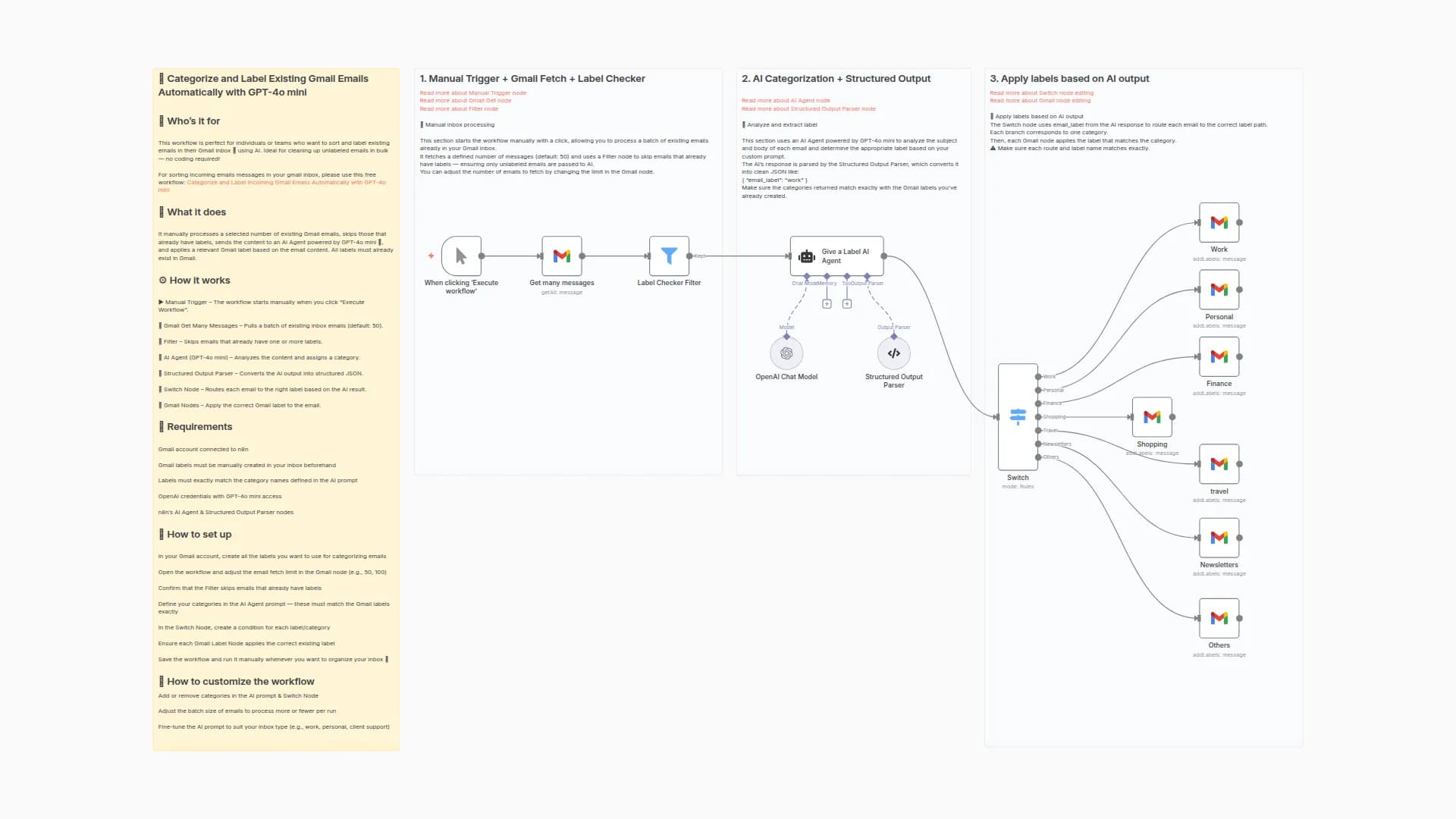Open 'Read more about AI Agent node' link
Screen dimensions: 1456x819
click(785, 100)
